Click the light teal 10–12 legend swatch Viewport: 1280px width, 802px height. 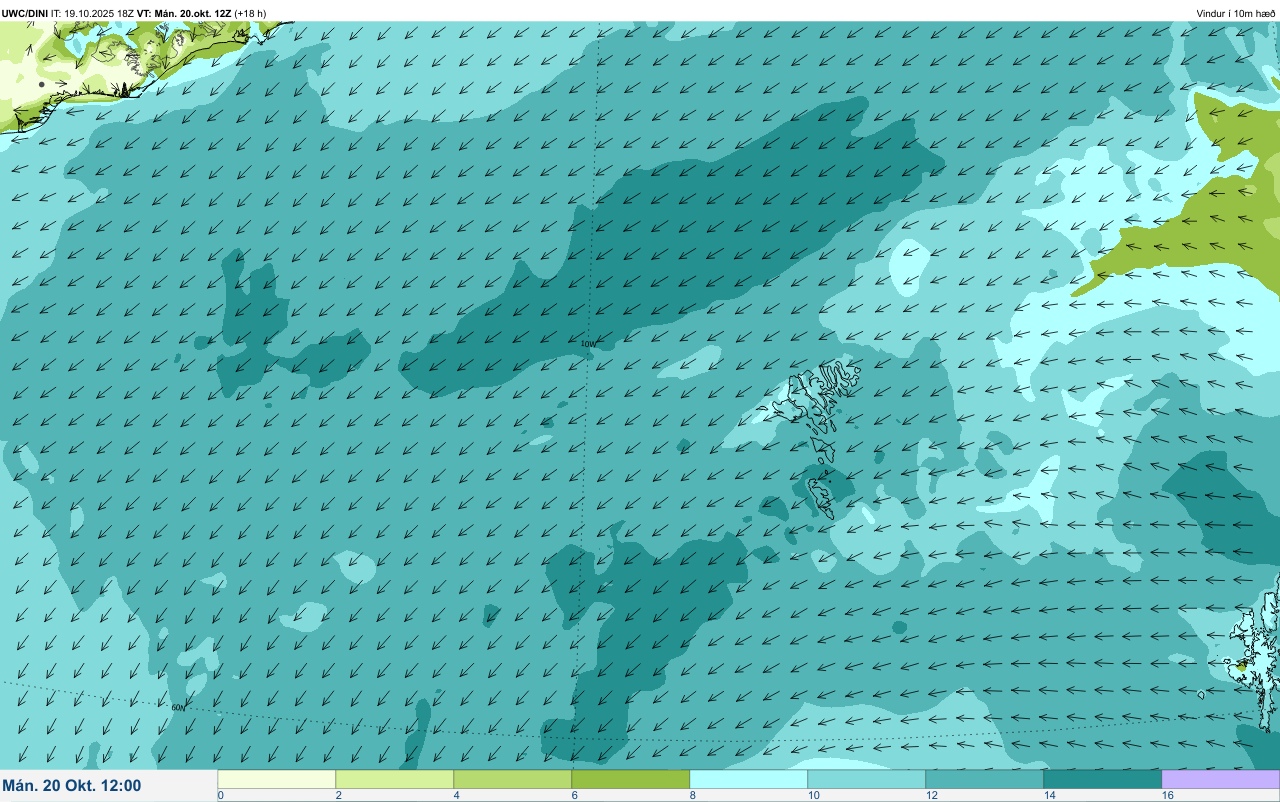point(867,779)
